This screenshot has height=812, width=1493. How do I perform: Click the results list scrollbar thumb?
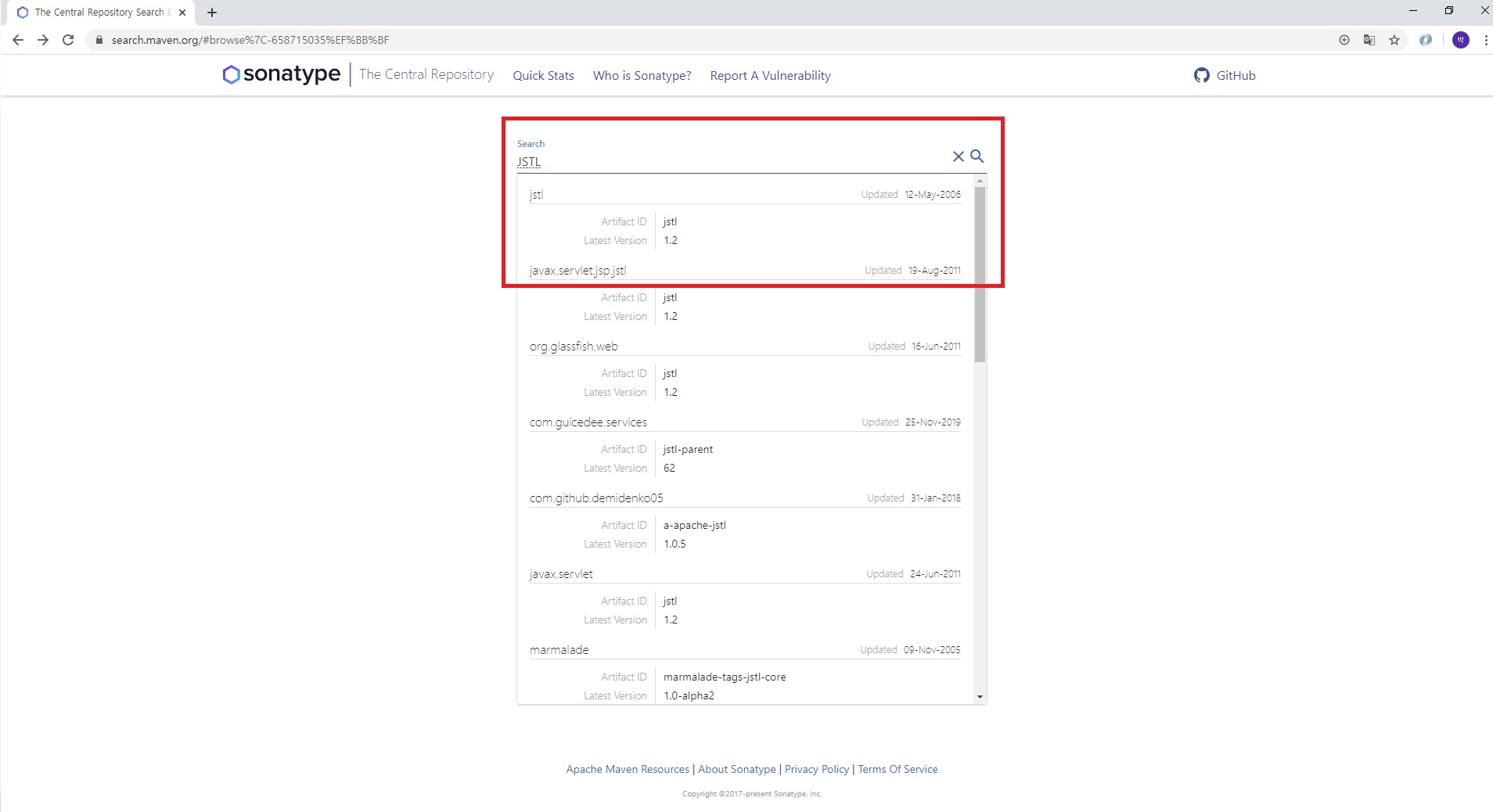980,274
